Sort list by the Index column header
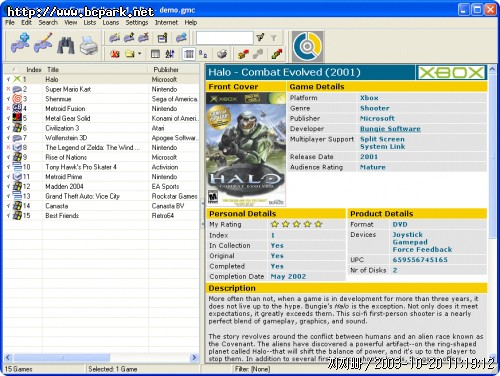Viewport: 500px width, 376px height. 33,69
